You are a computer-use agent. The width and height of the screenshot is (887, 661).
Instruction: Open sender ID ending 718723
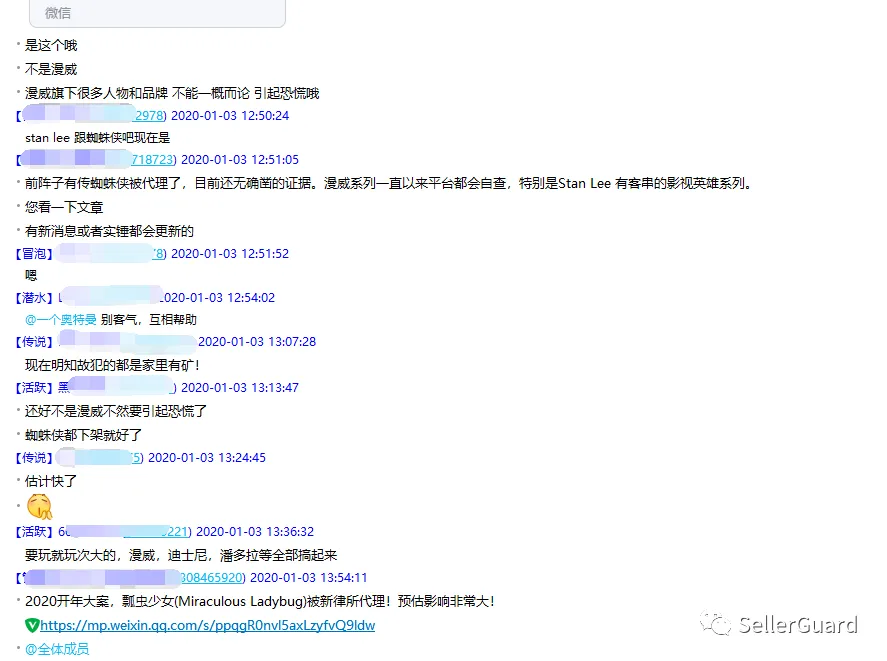pos(153,160)
